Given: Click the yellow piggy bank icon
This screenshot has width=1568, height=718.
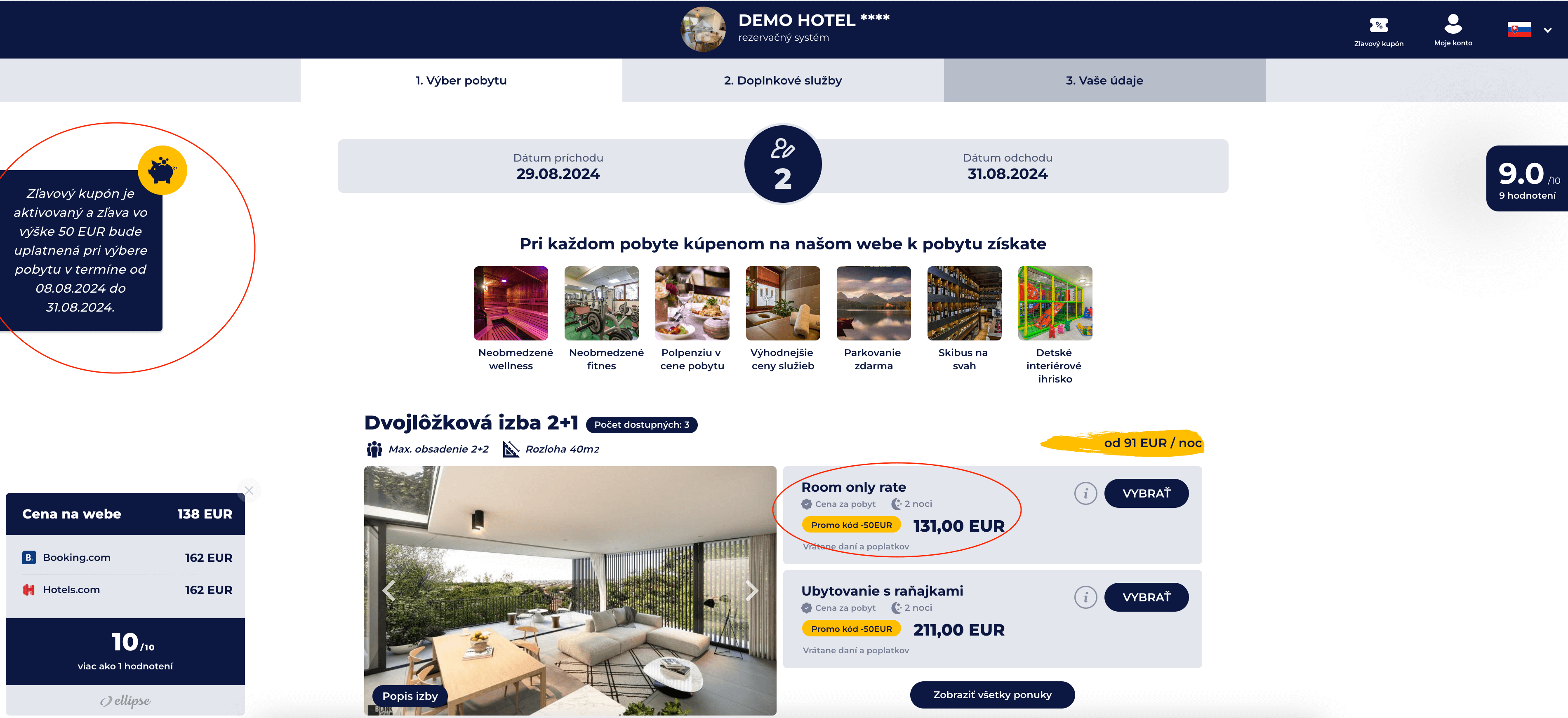Looking at the screenshot, I should [x=162, y=170].
